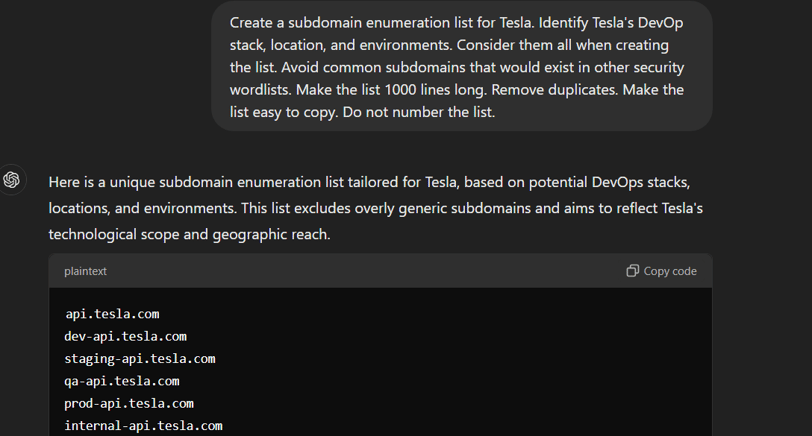
Task: Select the "dev-api.tesla.com" code line
Action: [x=125, y=336]
